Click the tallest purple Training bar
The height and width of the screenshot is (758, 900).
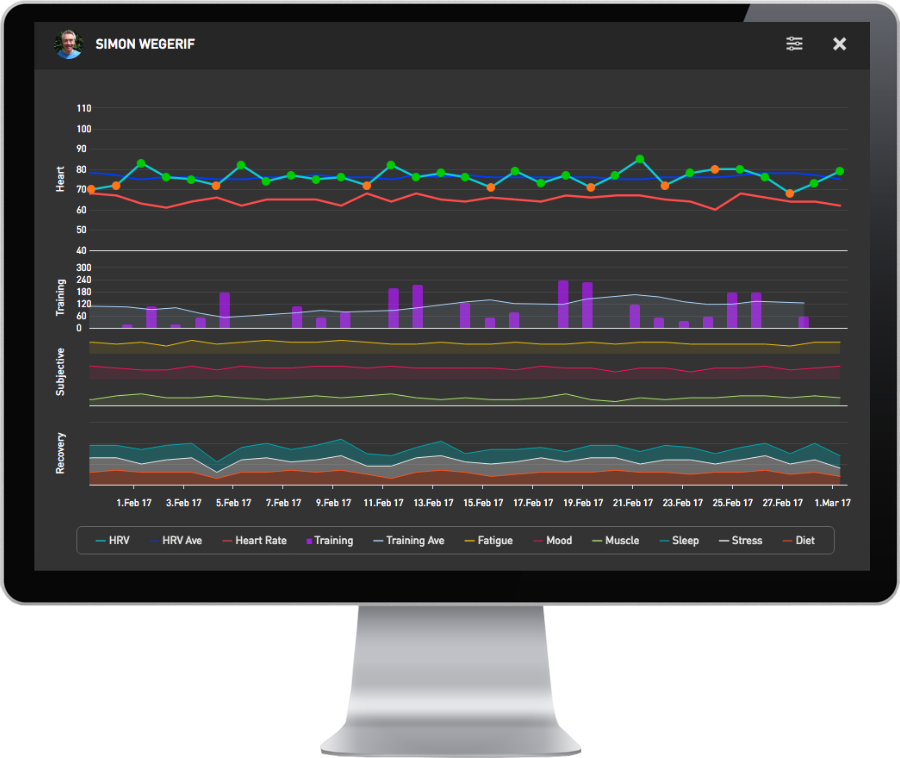click(x=563, y=305)
